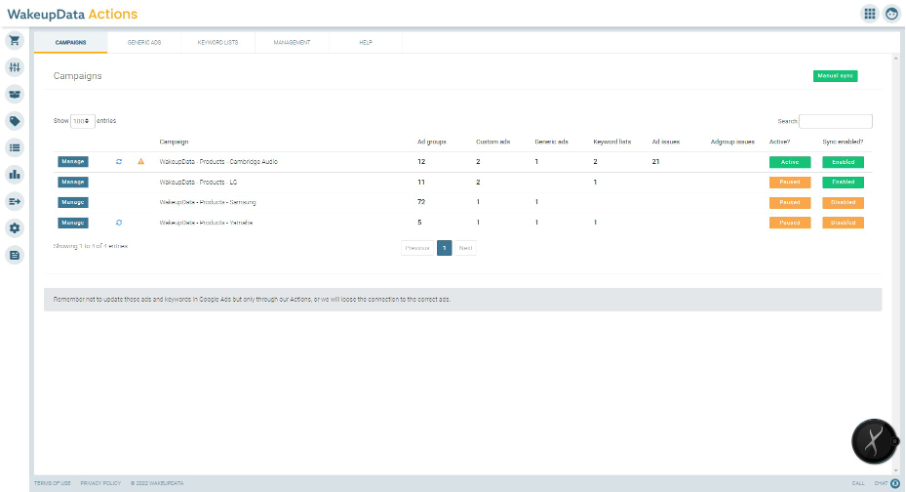Open the apps grid icon in header
The height and width of the screenshot is (492, 906).
click(870, 14)
